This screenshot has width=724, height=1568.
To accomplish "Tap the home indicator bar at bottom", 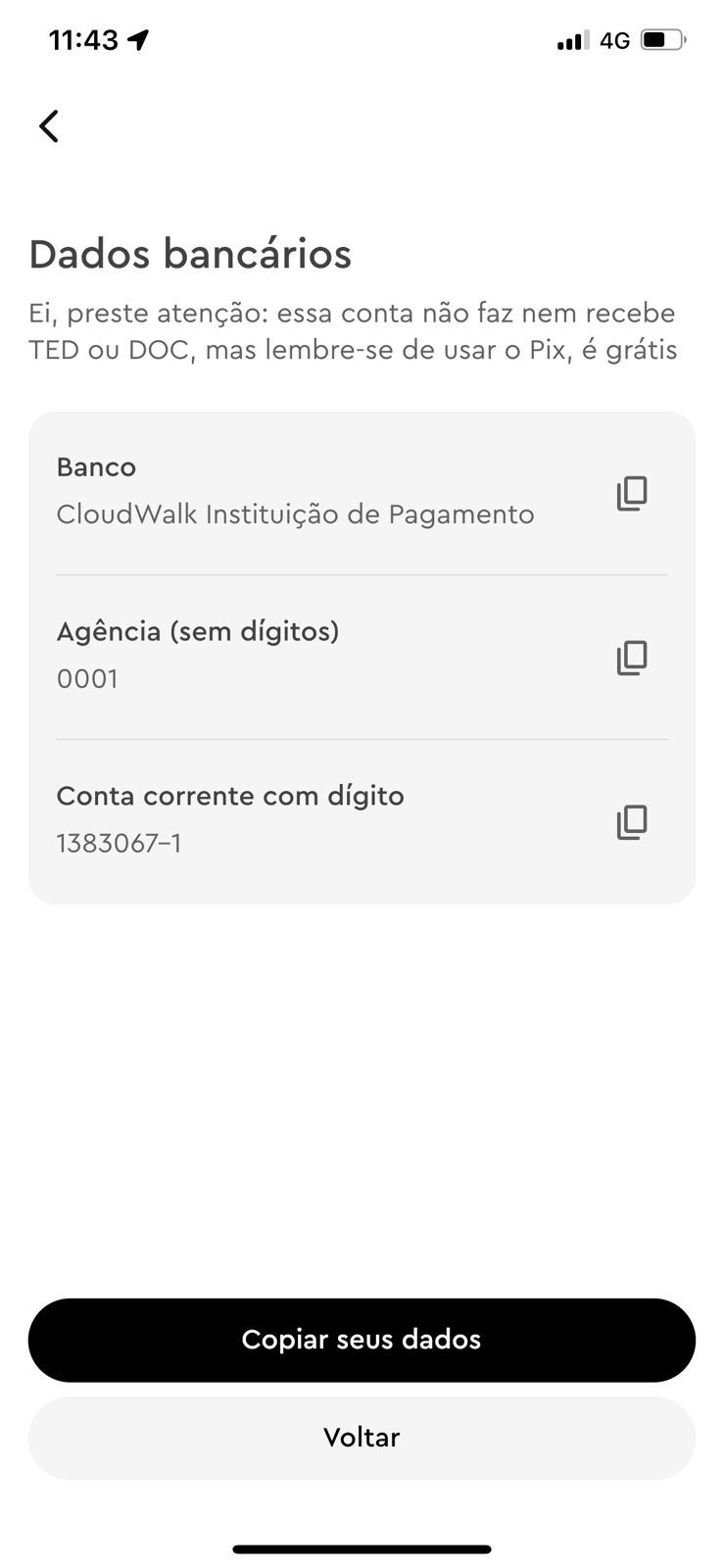I will point(362,1549).
